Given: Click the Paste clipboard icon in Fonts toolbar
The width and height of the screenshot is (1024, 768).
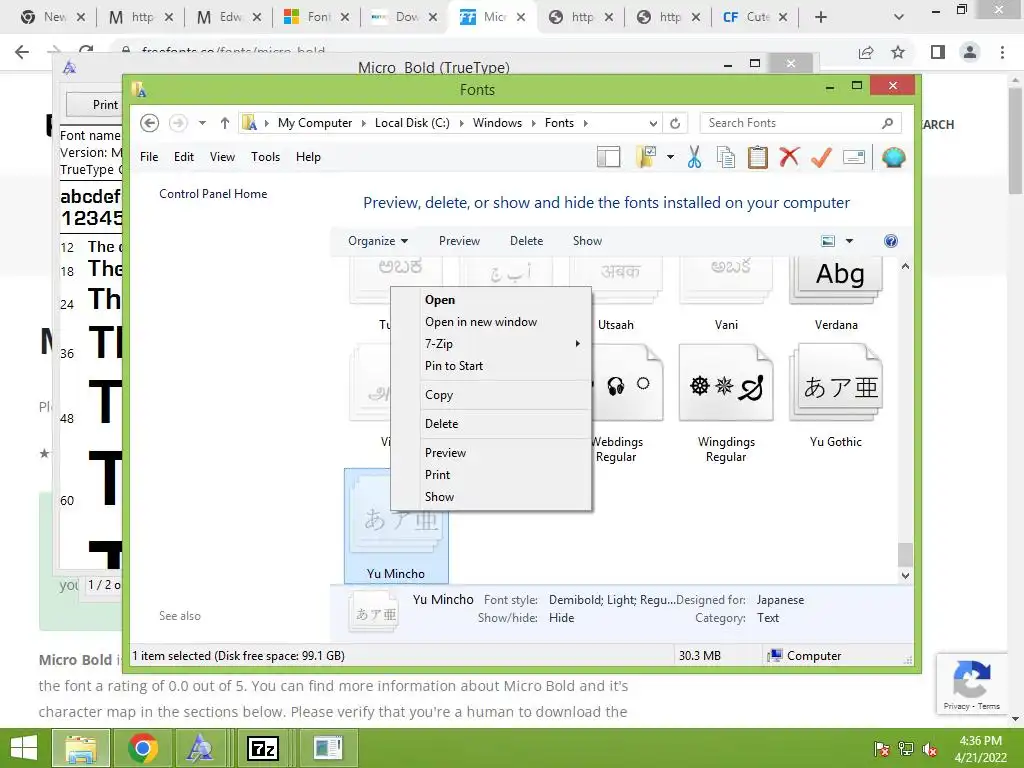Looking at the screenshot, I should [x=758, y=157].
